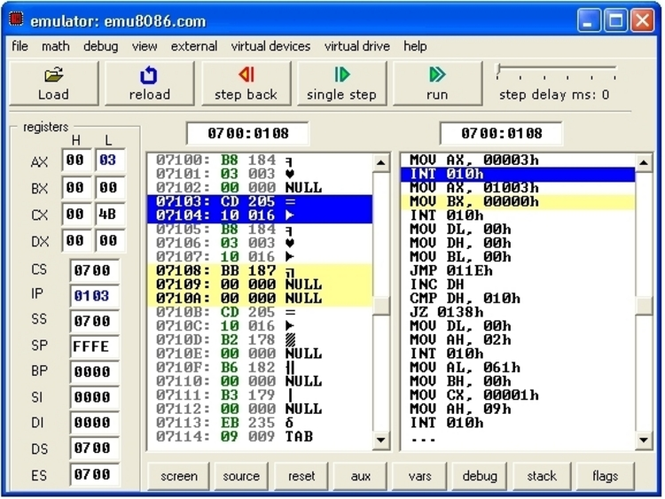The image size is (665, 499).
Task: Show the vars window
Action: pos(420,476)
